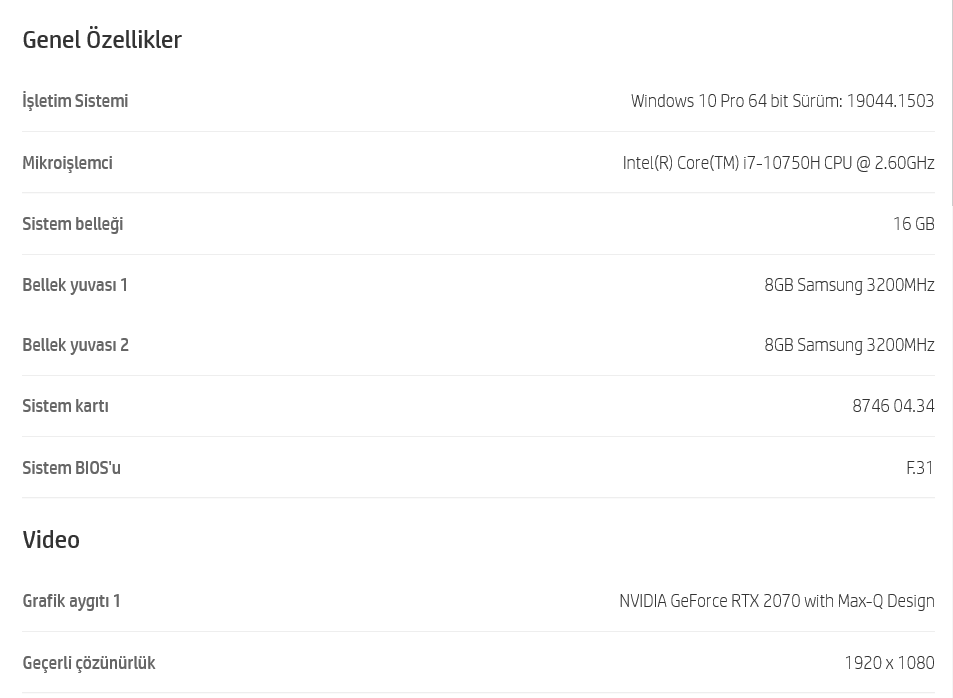Select the Sistem kartı label
This screenshot has width=953, height=698.
point(66,406)
